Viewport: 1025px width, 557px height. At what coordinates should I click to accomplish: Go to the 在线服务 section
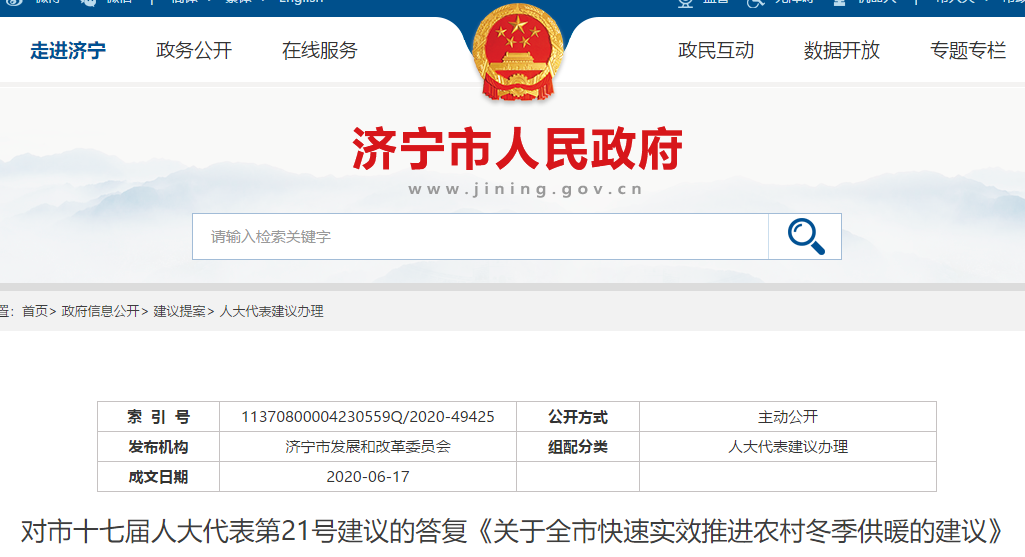(320, 51)
